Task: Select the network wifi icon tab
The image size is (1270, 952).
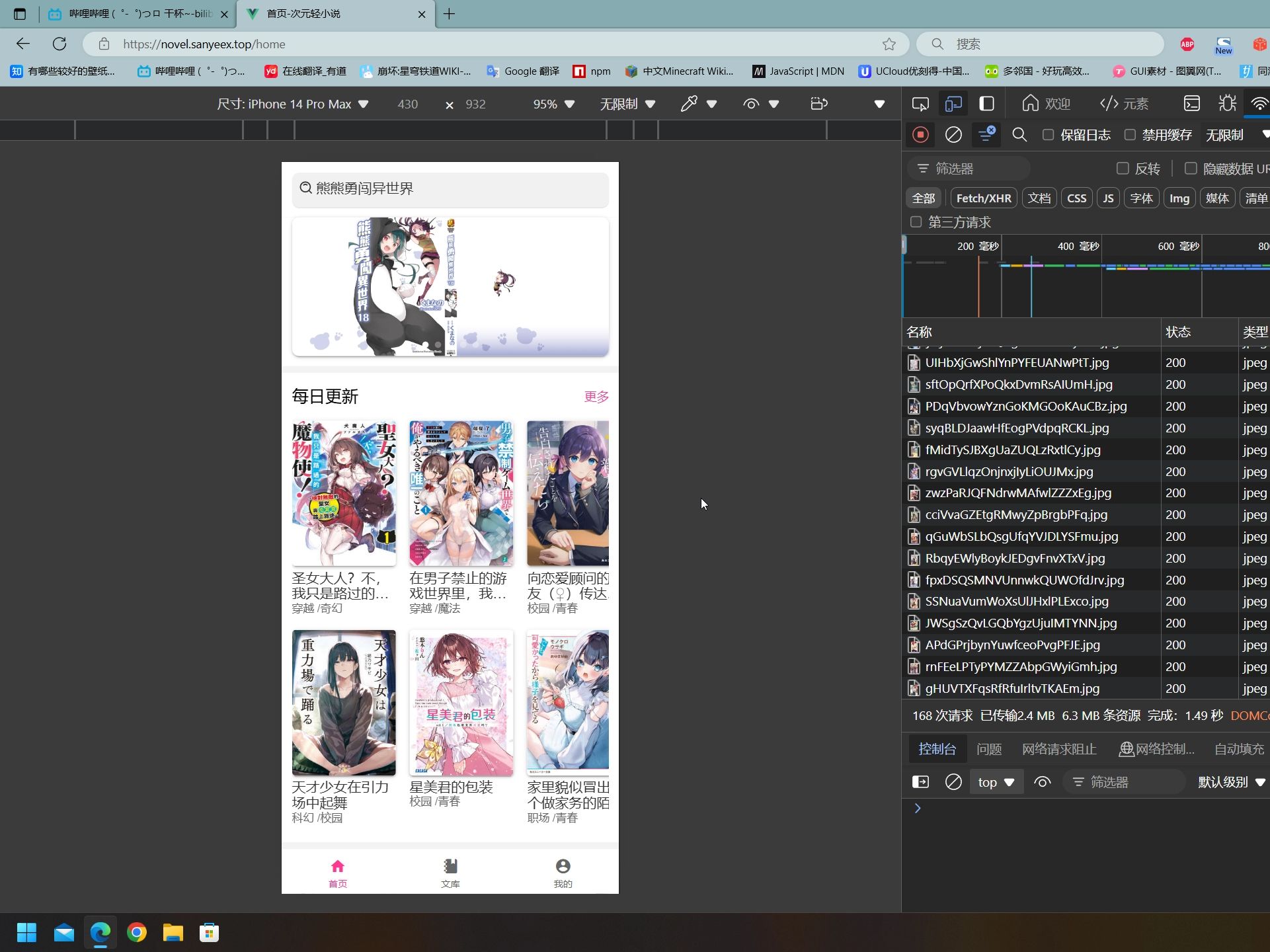Action: [x=1259, y=104]
